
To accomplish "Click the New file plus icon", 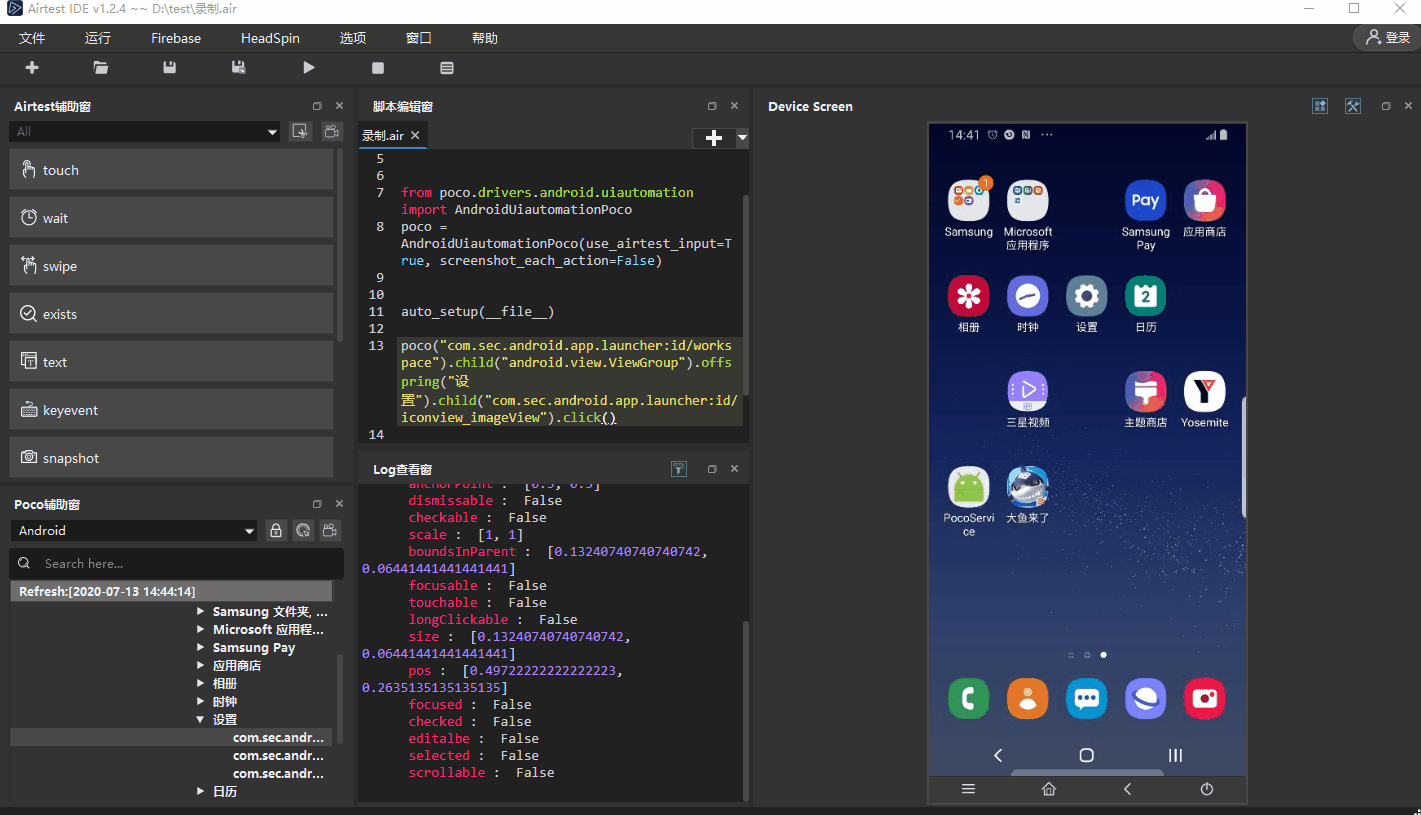I will tap(32, 68).
